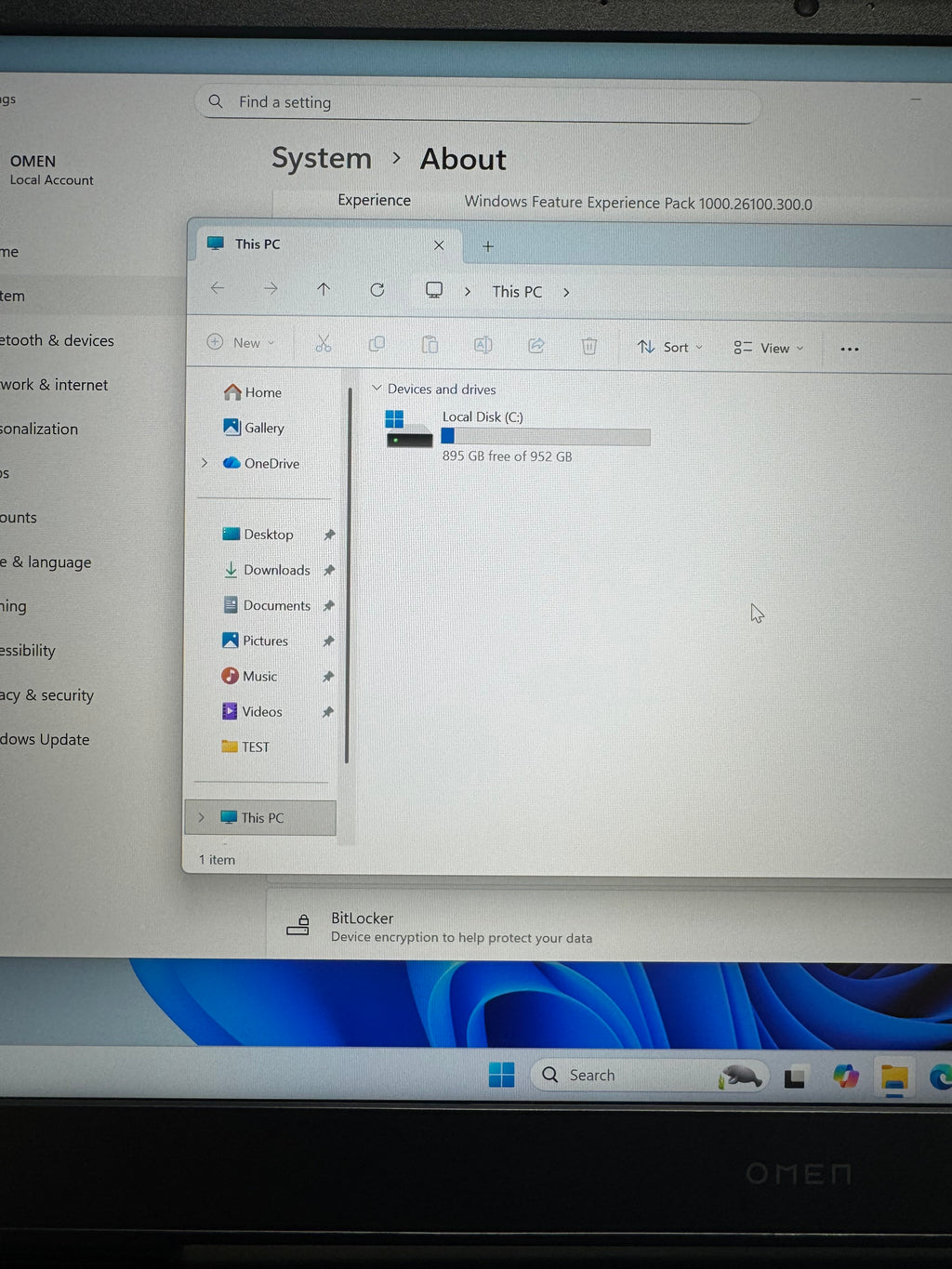952x1269 pixels.
Task: Click the Share icon in toolbar
Action: (x=536, y=346)
